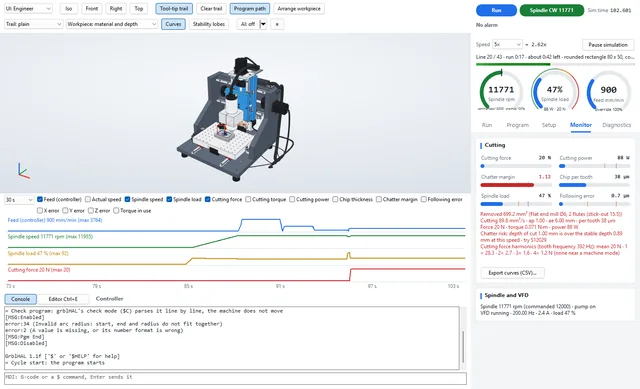Switch to the Run tab
Viewport: 640px width, 389px height.
click(x=487, y=125)
